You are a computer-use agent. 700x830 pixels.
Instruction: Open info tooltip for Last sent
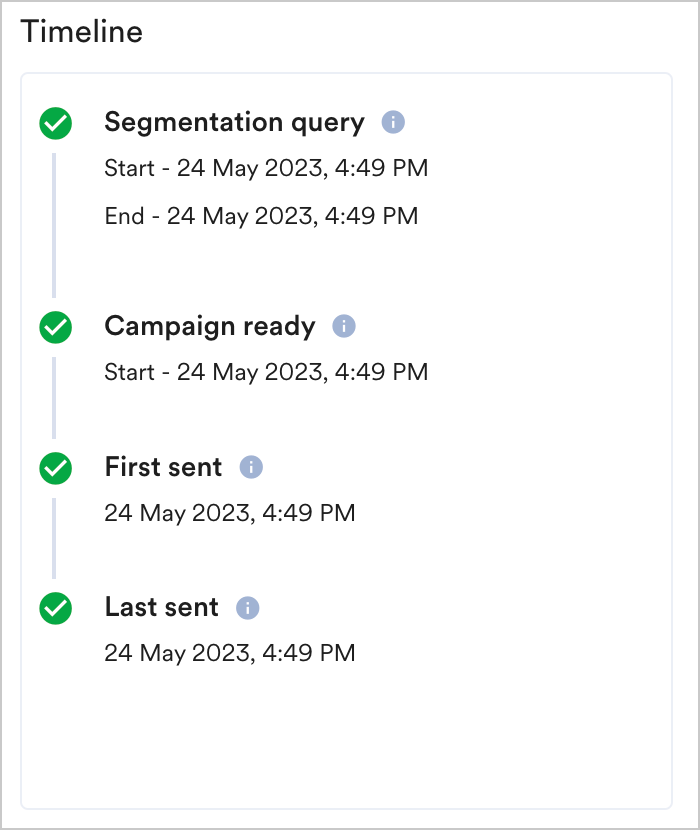[x=247, y=608]
